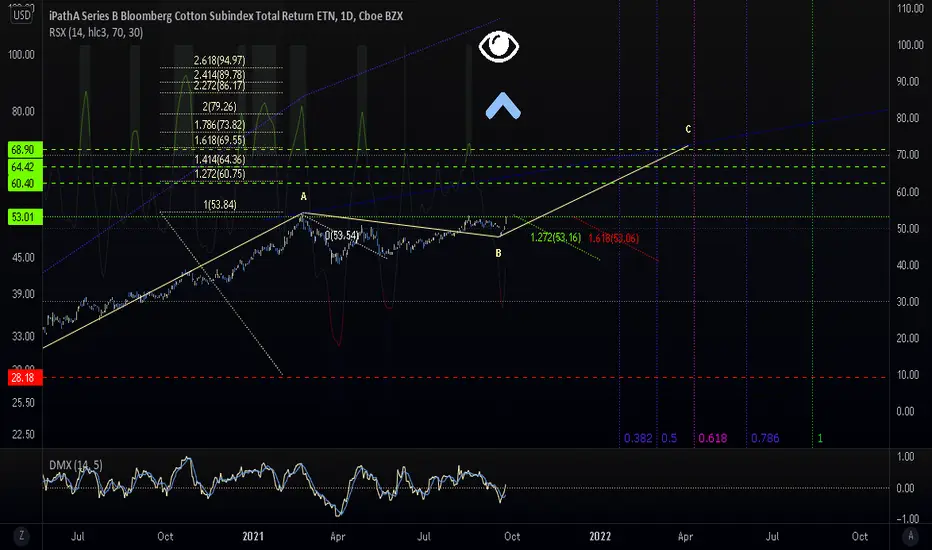The width and height of the screenshot is (932, 550).
Task: Click wave point label B
Action: pyautogui.click(x=498, y=253)
